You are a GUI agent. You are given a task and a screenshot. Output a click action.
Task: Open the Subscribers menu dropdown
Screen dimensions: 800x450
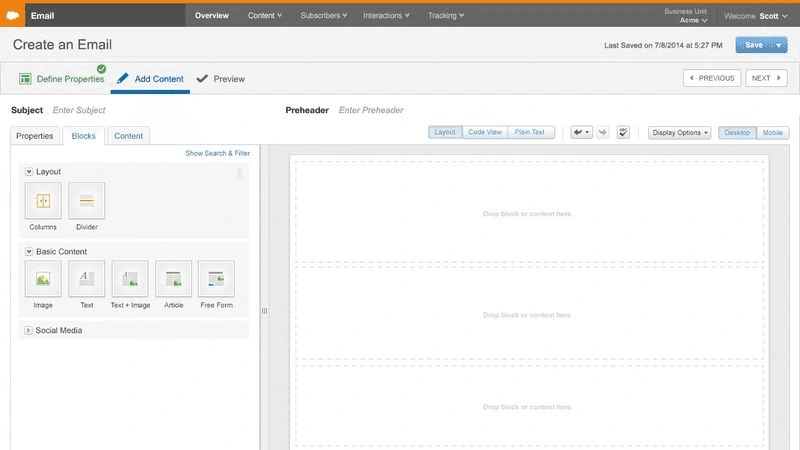323,15
